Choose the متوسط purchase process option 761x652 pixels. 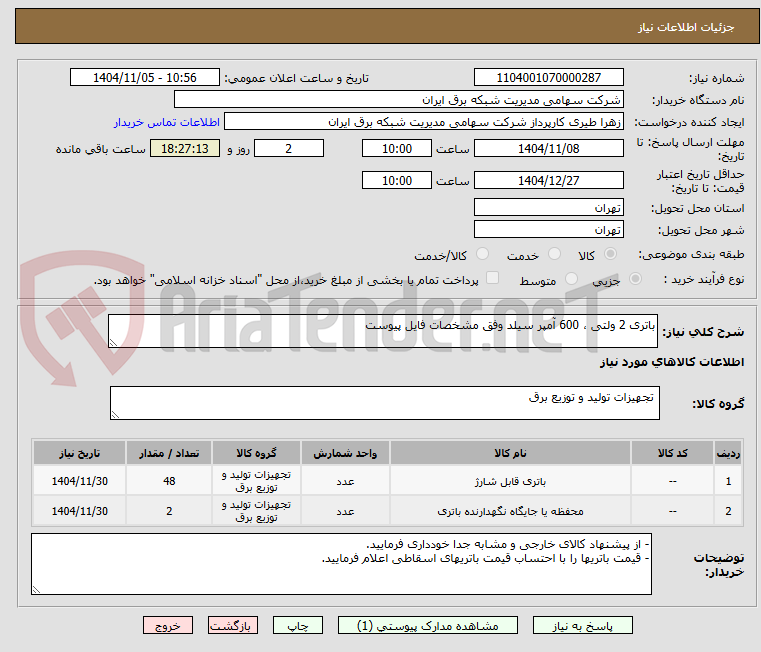[x=571, y=279]
